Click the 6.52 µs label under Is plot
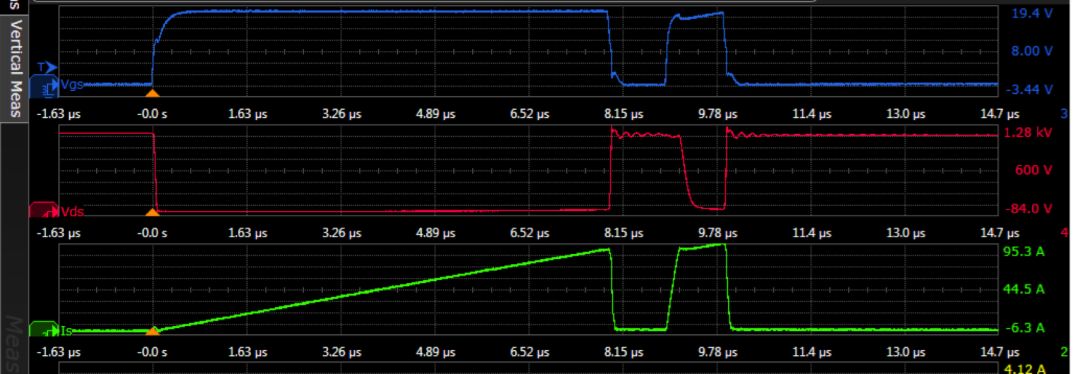Screen dimensions: 1080x374 [x=530, y=352]
